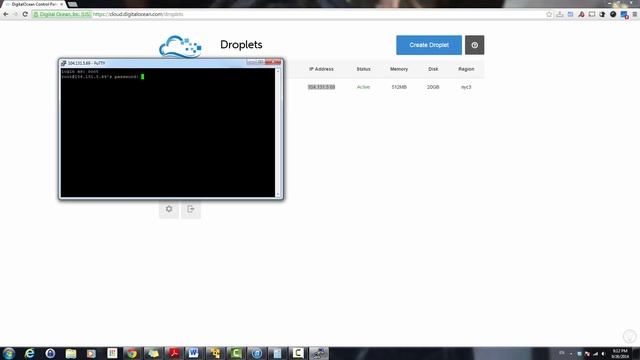640x360 pixels.
Task: Open the file folder icon in the taskbar
Action: [x=71, y=353]
